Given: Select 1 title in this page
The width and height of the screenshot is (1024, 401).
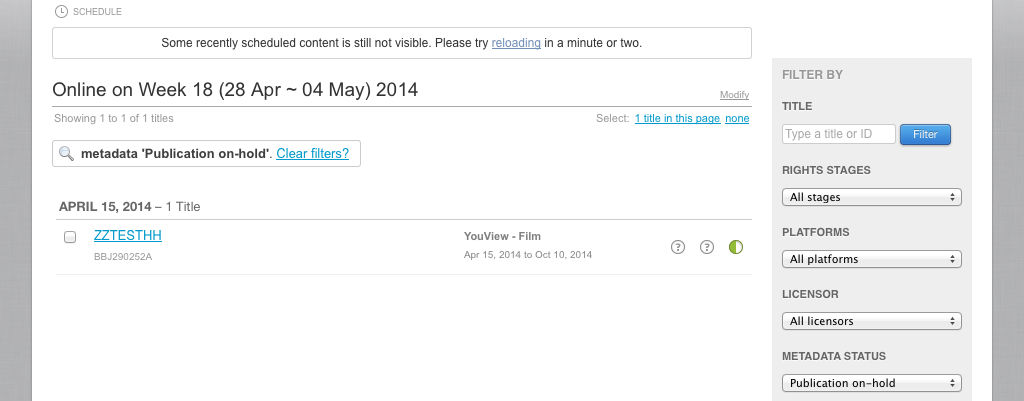Looking at the screenshot, I should click(677, 118).
